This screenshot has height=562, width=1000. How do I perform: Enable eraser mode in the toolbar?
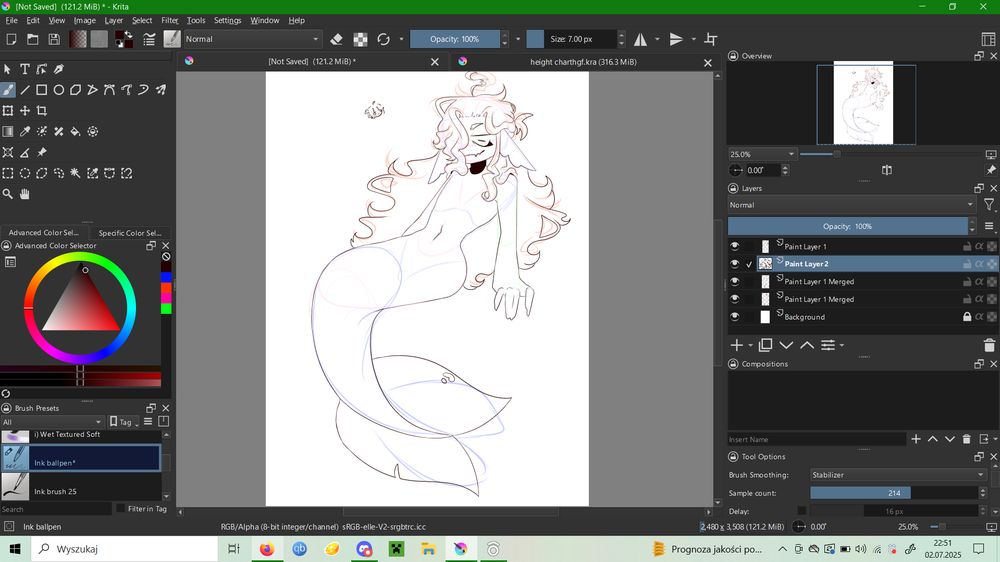336,39
